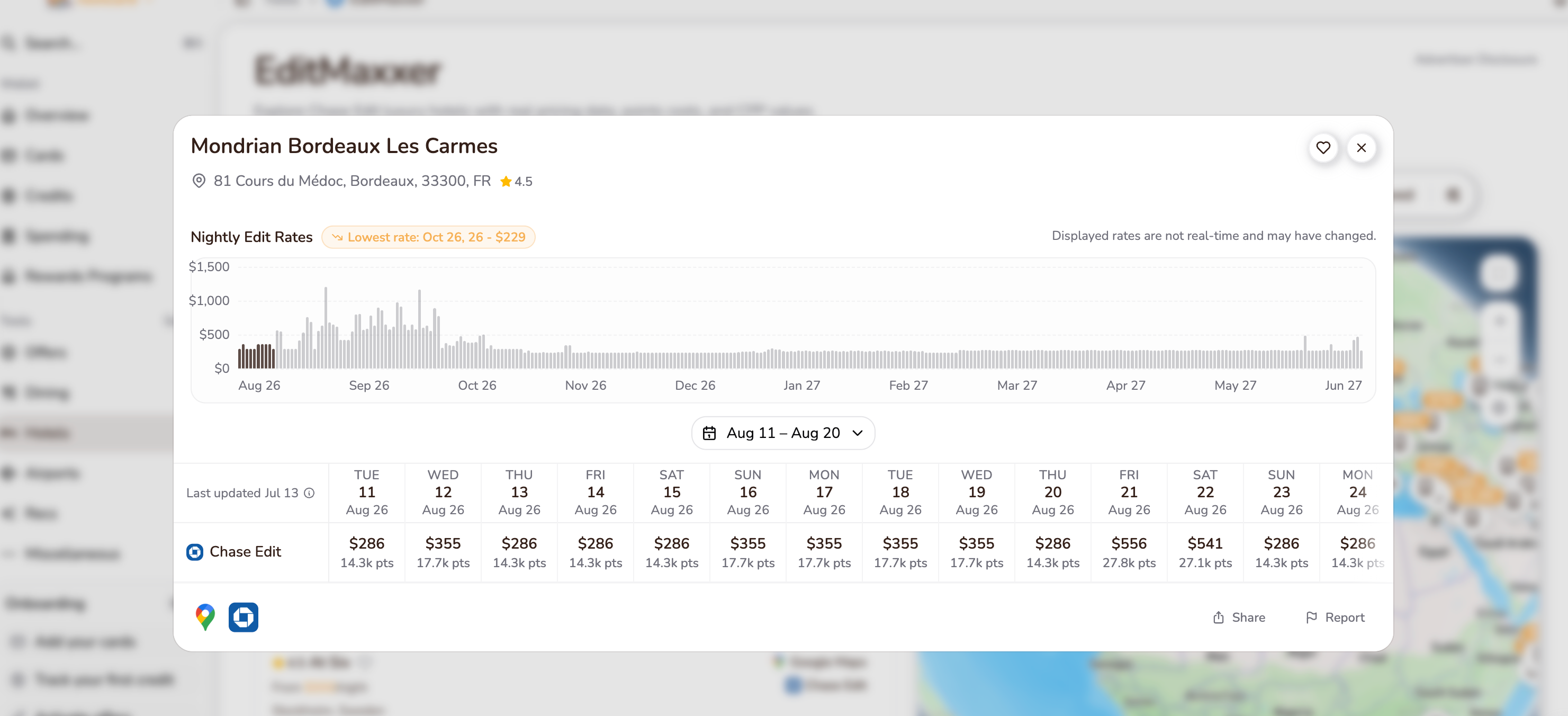This screenshot has height=716, width=1568.
Task: Pick the $286 rate under MON 24
Action: (x=1357, y=552)
